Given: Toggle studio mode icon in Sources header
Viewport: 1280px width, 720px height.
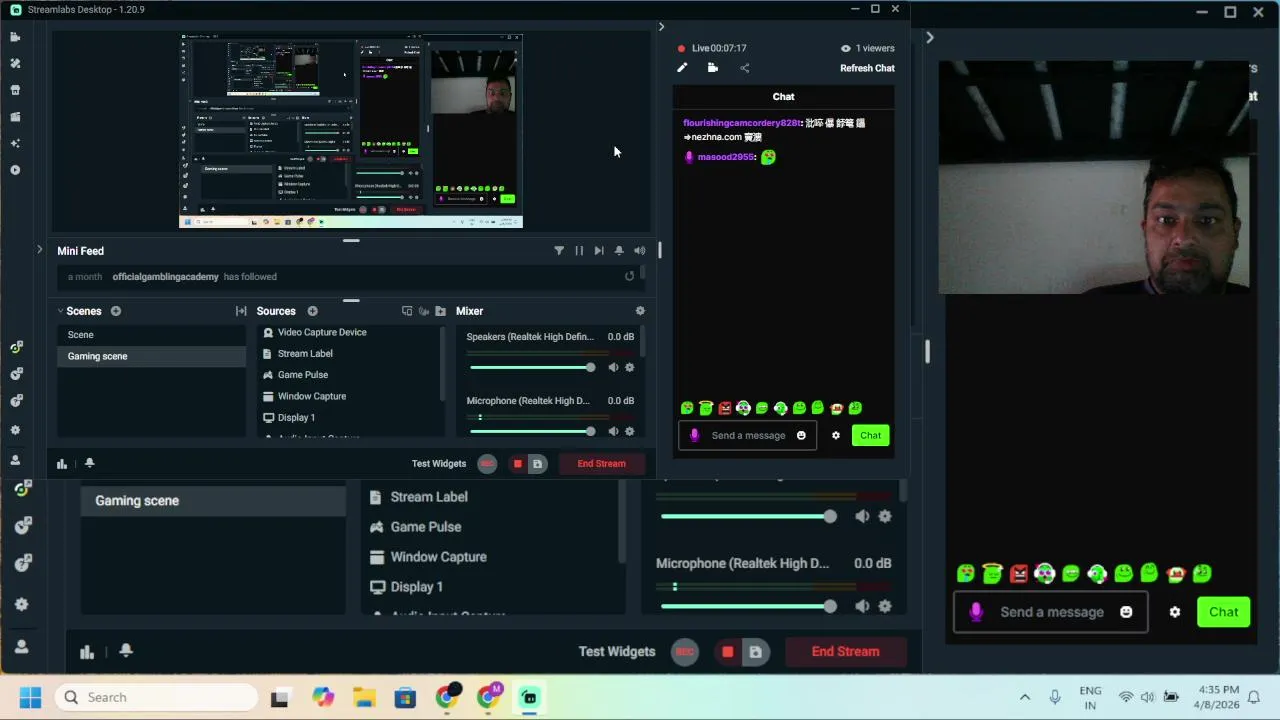Looking at the screenshot, I should pos(407,311).
